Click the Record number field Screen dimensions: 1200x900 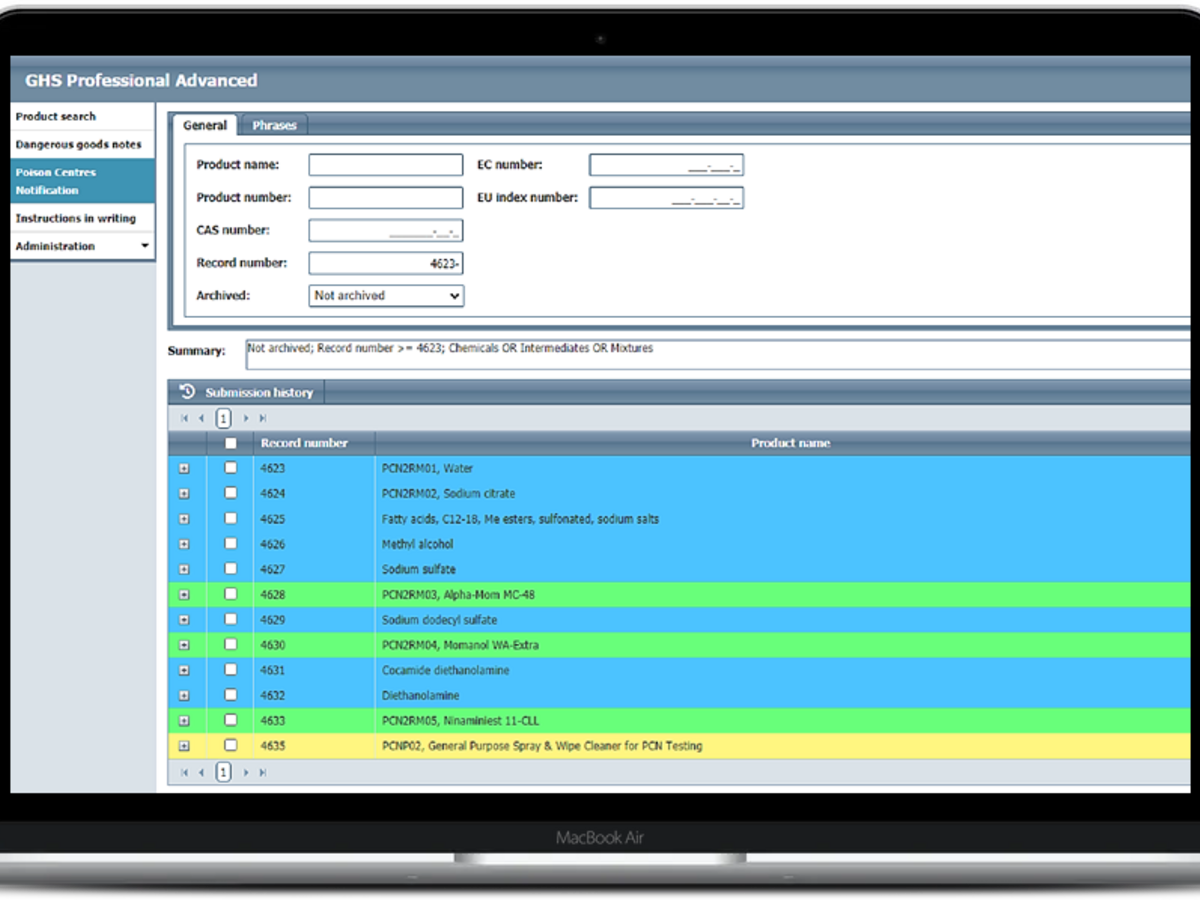[x=385, y=263]
